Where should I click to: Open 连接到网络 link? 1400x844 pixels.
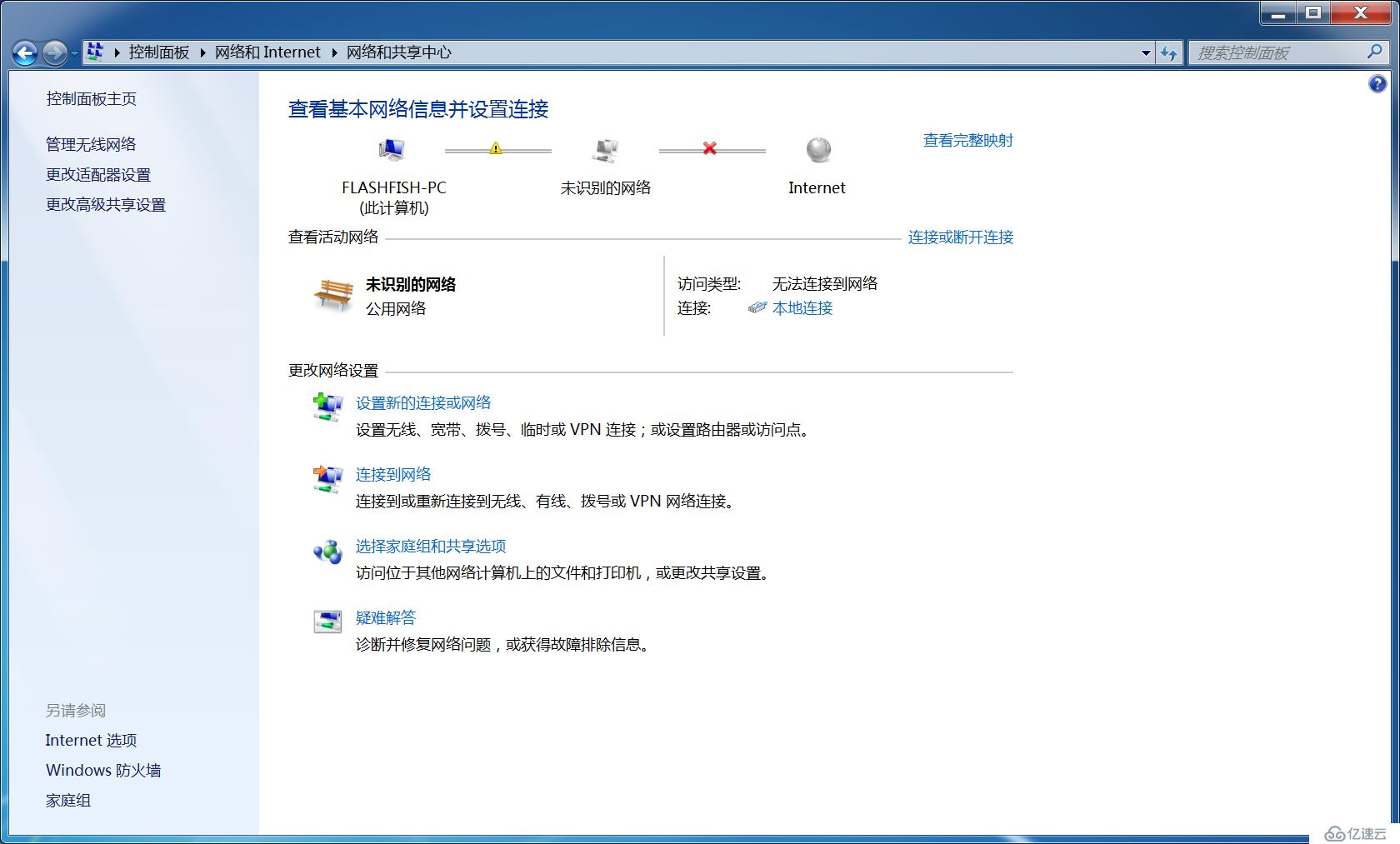[x=393, y=474]
